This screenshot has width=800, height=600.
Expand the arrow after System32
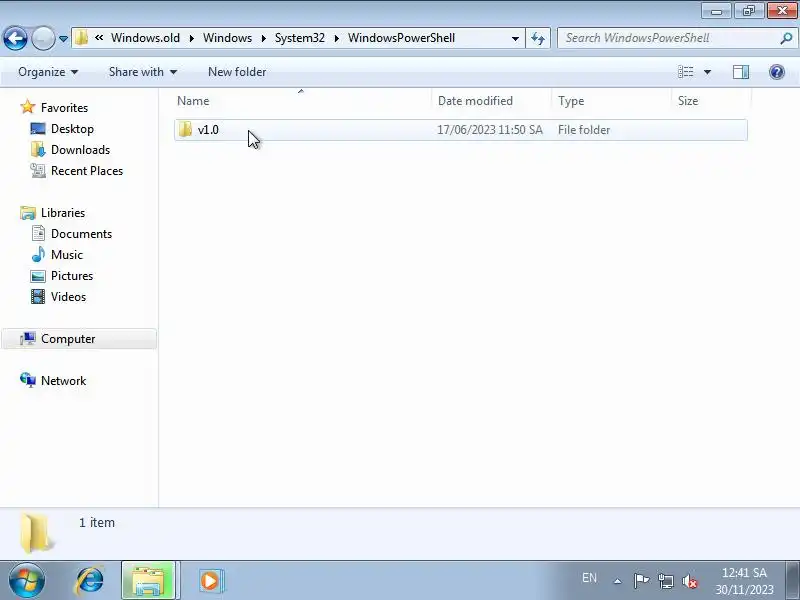337,38
